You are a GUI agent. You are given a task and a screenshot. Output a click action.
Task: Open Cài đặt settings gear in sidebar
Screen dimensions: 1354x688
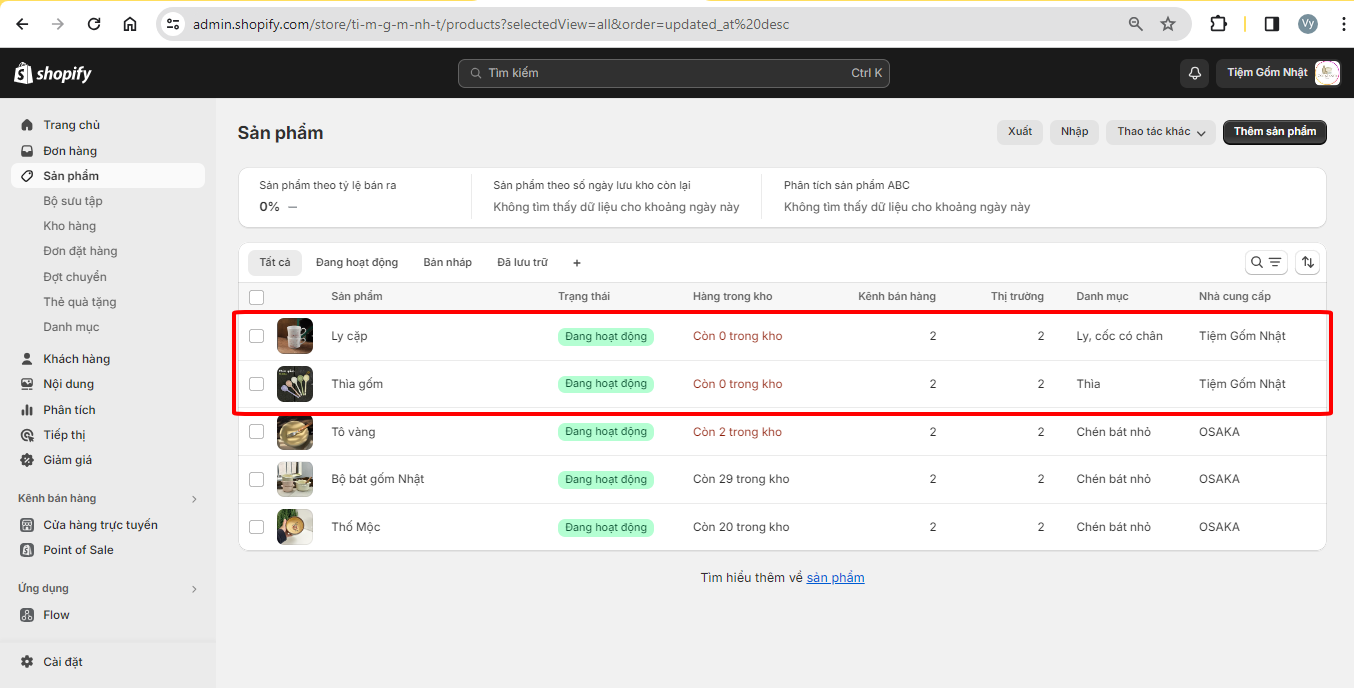point(27,662)
